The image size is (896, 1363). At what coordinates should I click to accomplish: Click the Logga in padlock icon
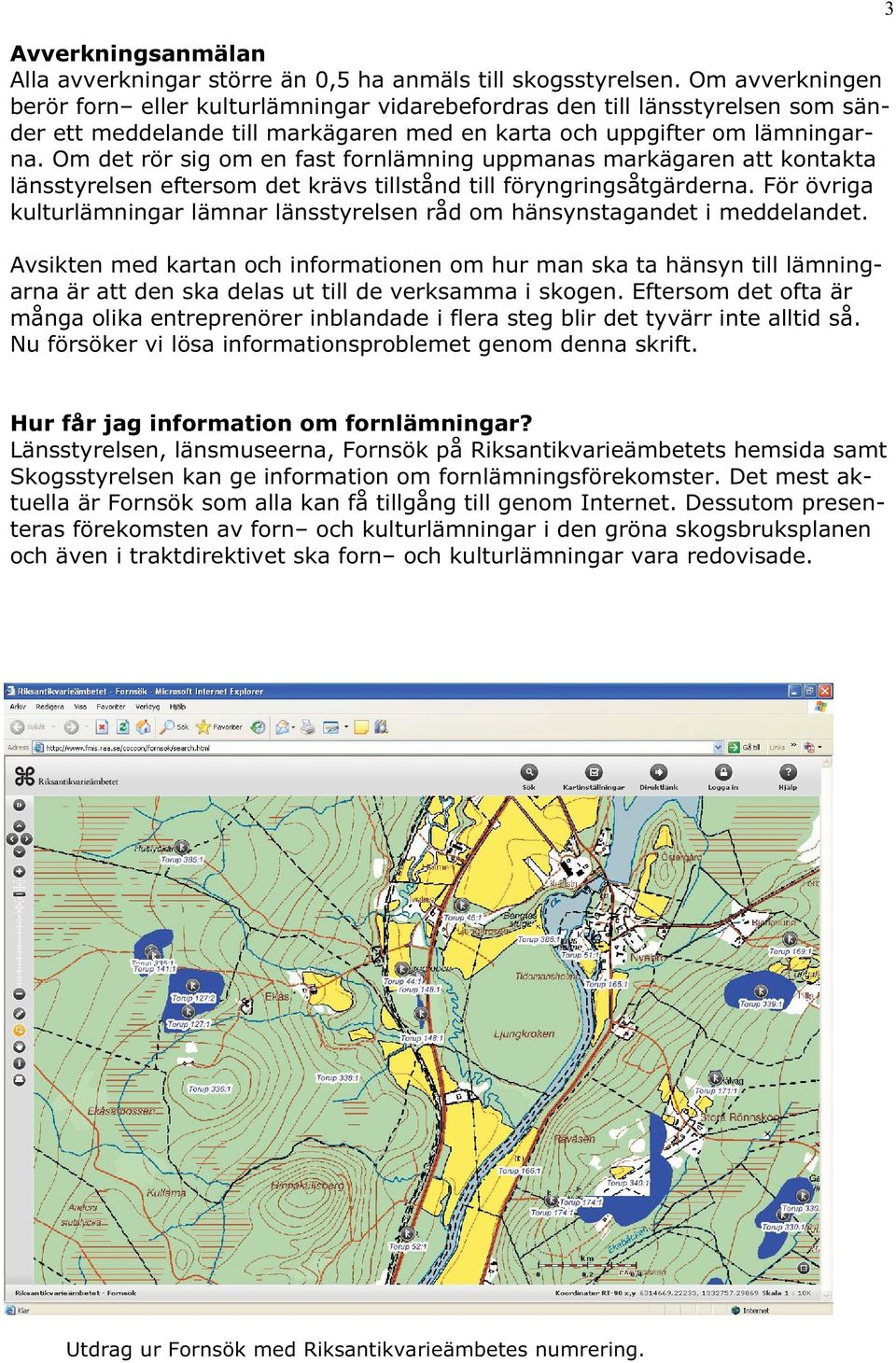pyautogui.click(x=723, y=772)
